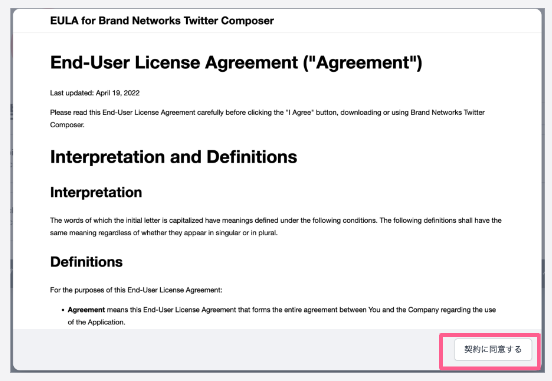Click the 契約に同意する agree button
552x381 pixels.
point(493,350)
